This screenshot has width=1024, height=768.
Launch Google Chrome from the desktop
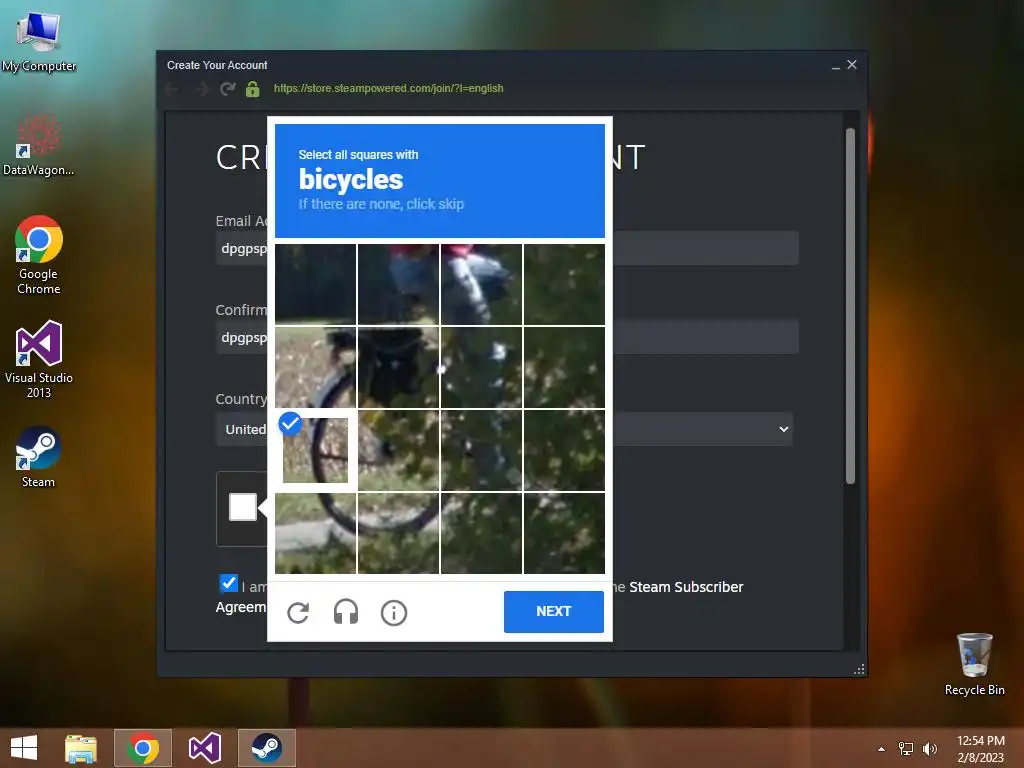[39, 255]
